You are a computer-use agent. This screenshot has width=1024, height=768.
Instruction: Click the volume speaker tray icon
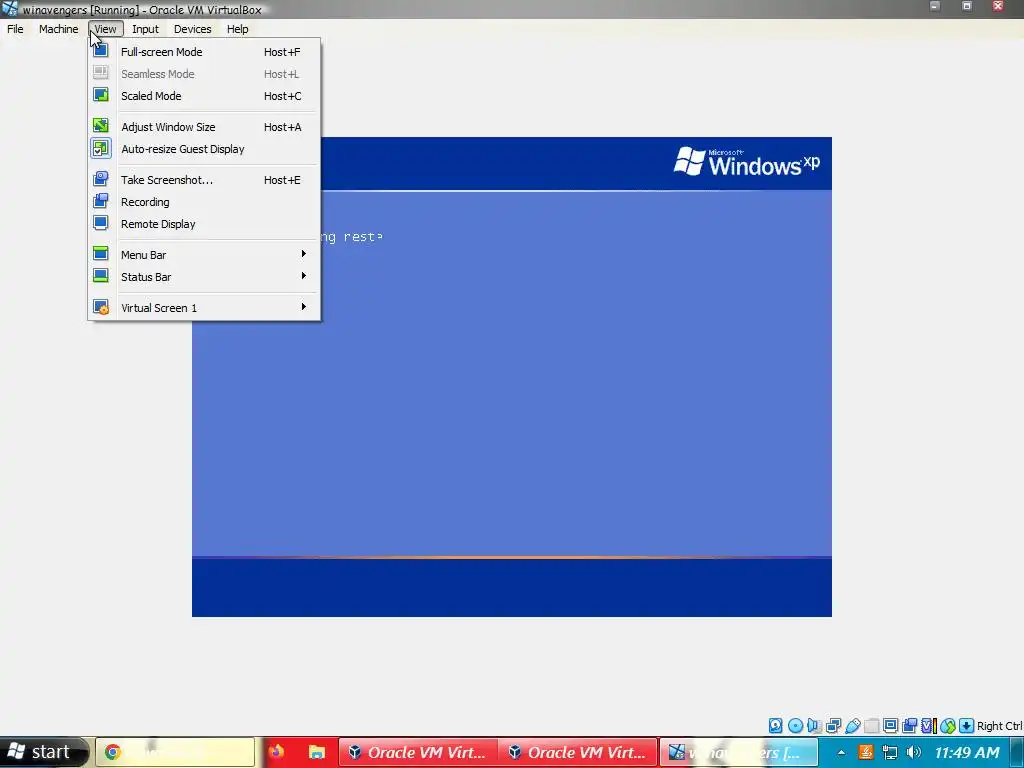click(914, 752)
